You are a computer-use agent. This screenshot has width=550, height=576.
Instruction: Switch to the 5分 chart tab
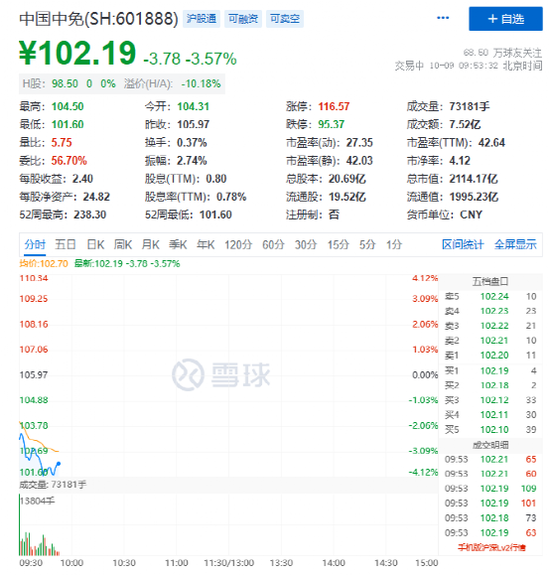(x=367, y=244)
